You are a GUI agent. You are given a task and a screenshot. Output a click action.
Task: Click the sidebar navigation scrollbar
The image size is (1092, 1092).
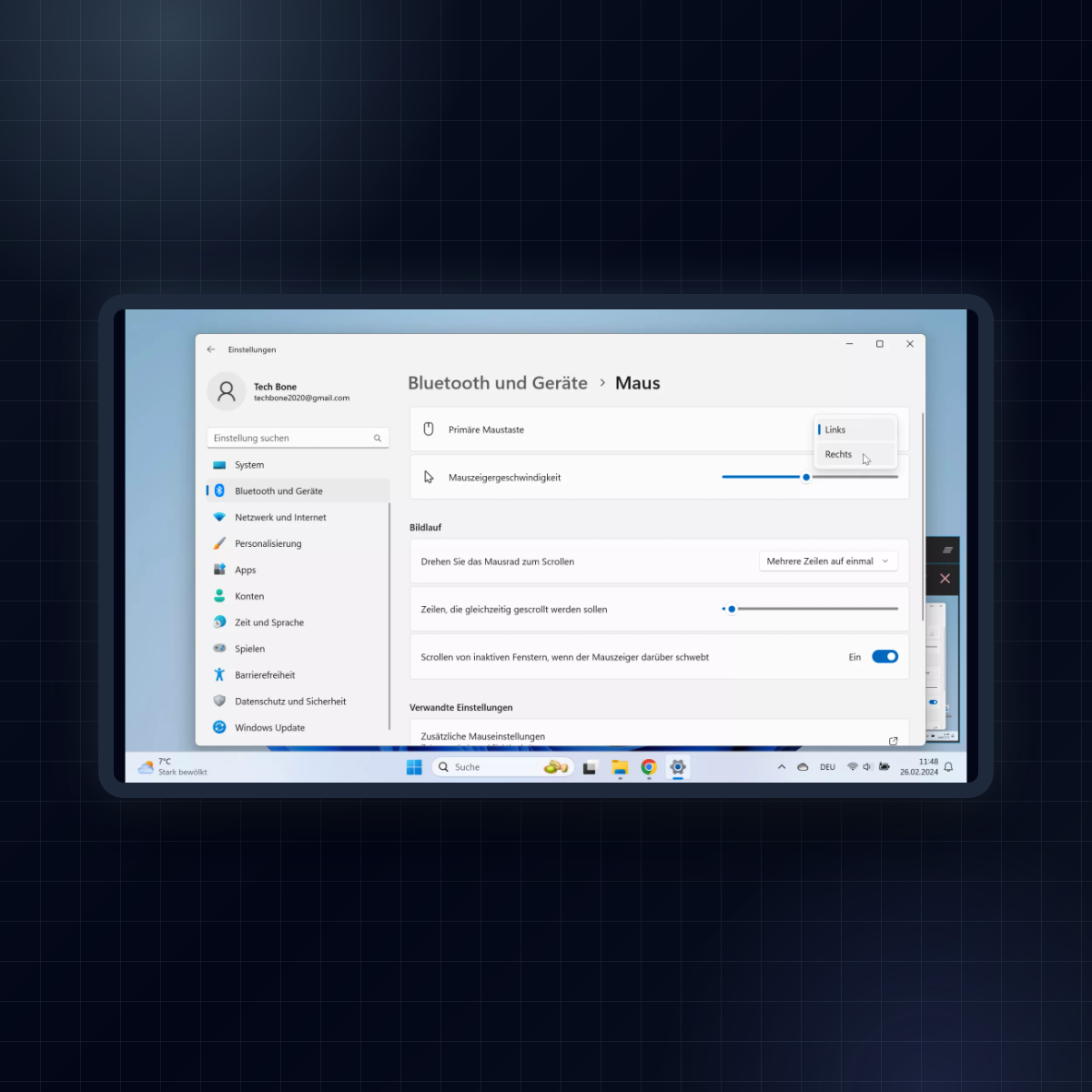point(389,616)
